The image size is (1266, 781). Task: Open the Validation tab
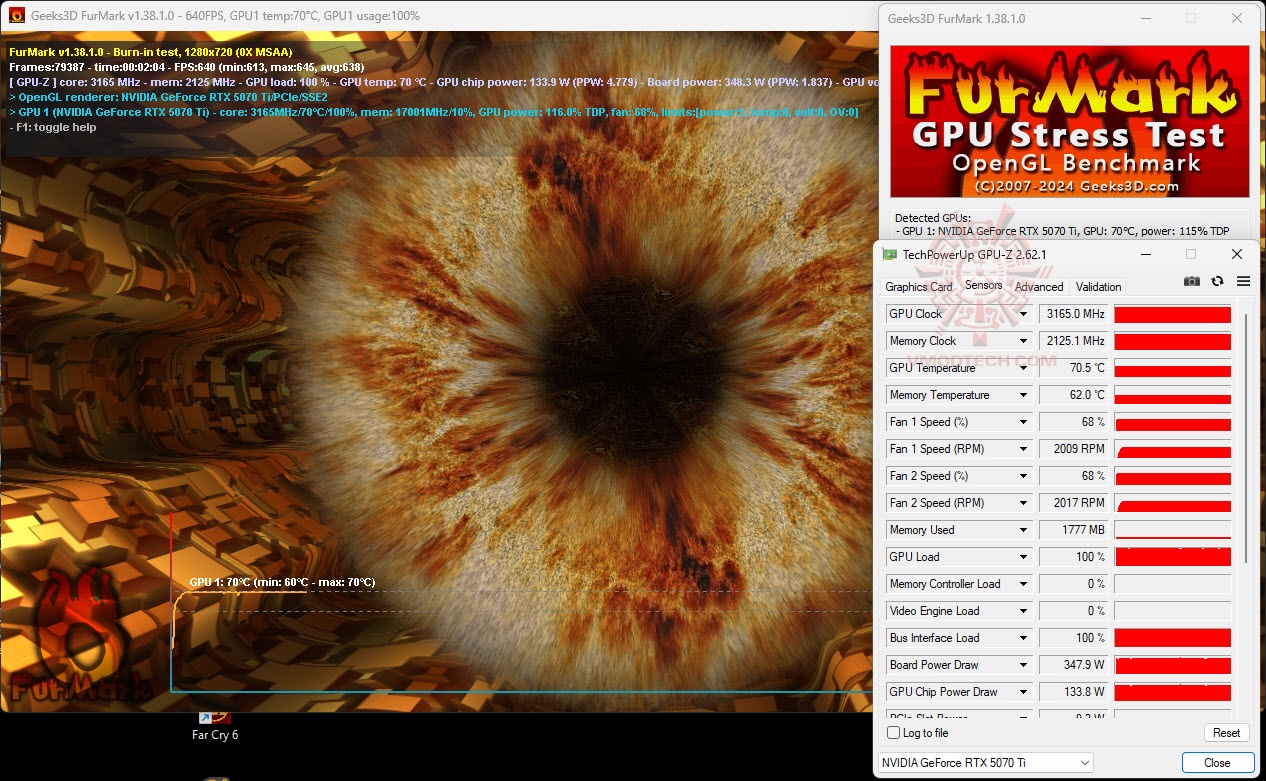(x=1098, y=286)
